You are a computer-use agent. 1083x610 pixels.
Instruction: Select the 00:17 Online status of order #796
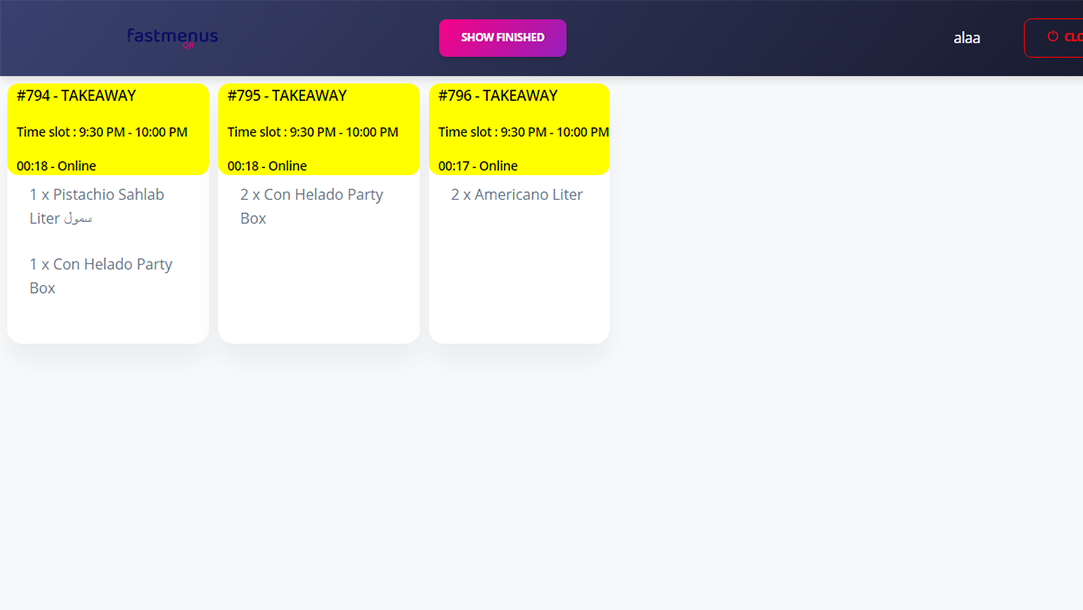[x=478, y=166]
